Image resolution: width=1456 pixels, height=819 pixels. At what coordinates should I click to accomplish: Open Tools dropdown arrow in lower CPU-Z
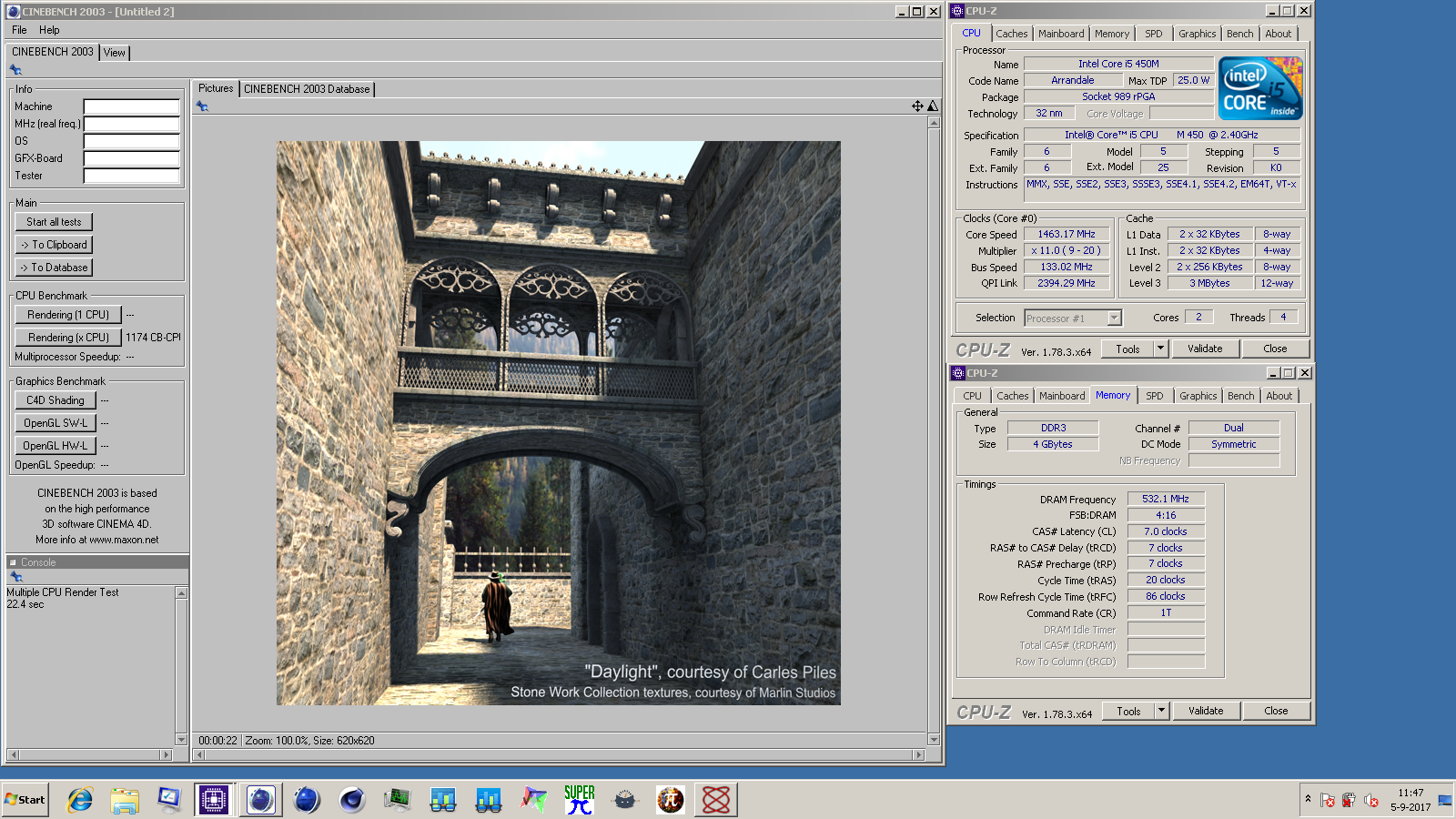tap(1161, 711)
